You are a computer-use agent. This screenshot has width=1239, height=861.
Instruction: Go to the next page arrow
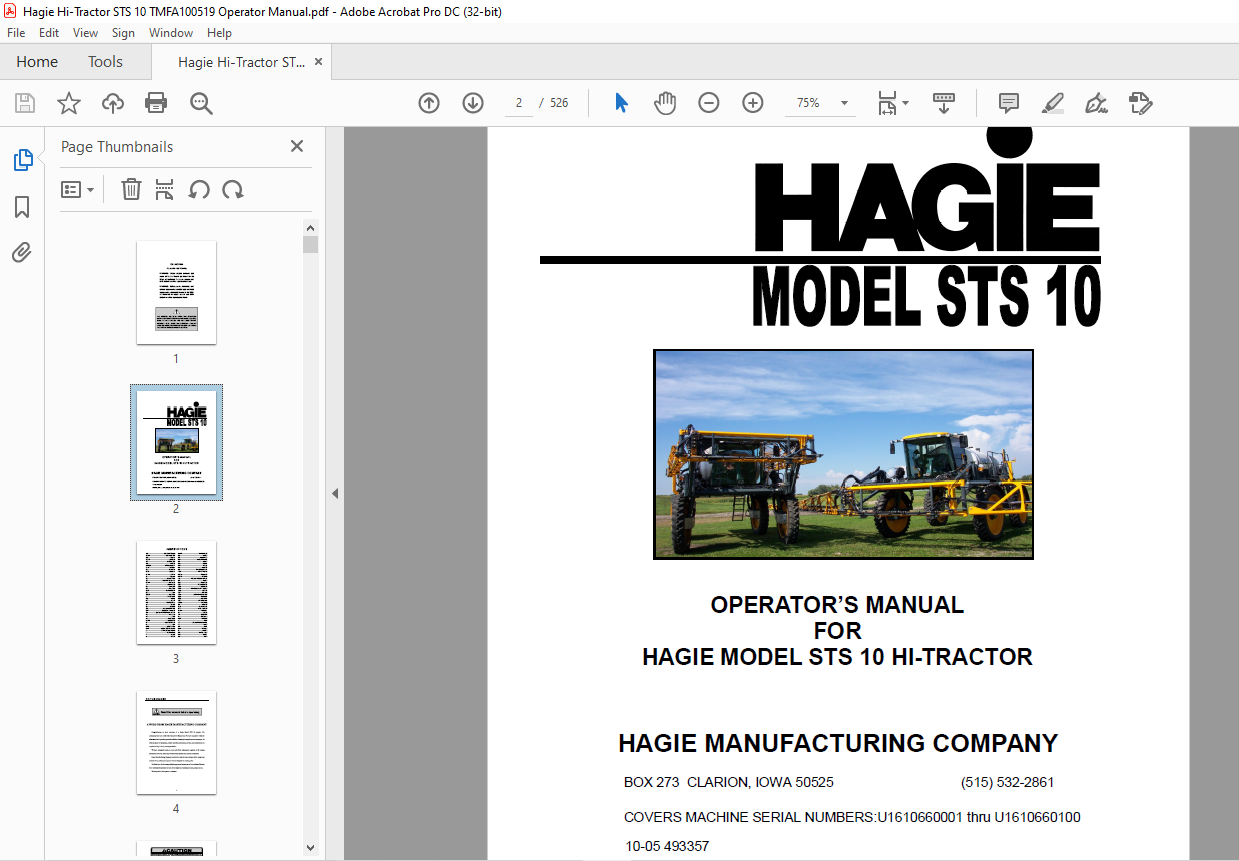(473, 103)
